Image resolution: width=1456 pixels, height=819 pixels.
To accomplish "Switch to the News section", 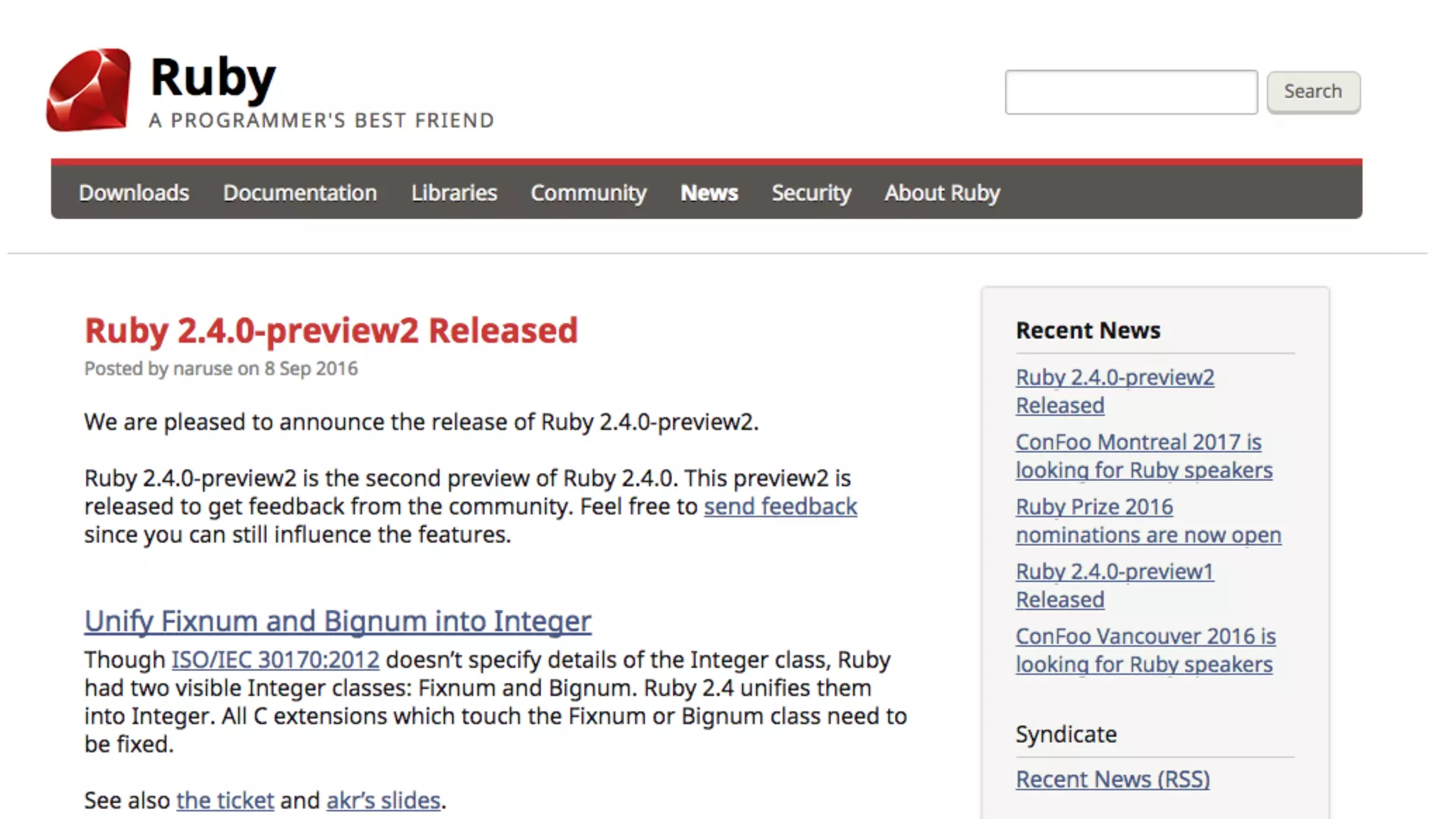I will (x=709, y=193).
